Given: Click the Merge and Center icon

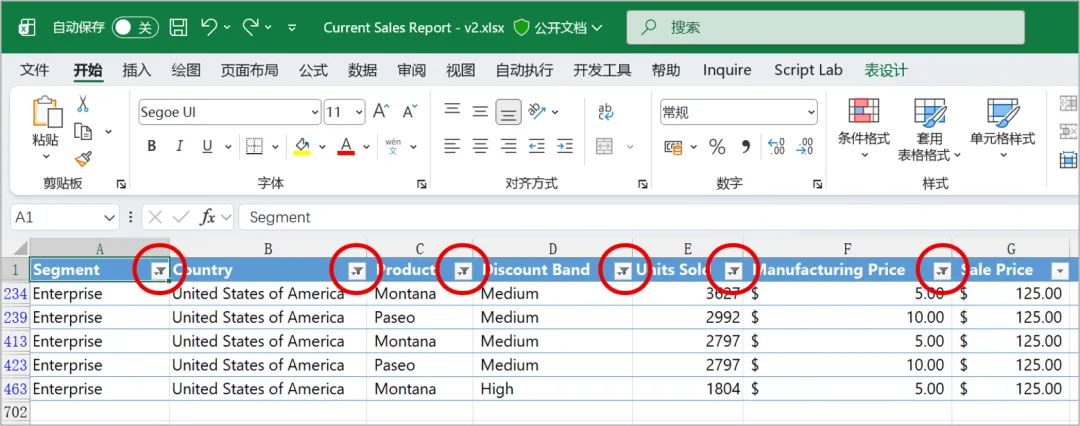Looking at the screenshot, I should (x=605, y=146).
